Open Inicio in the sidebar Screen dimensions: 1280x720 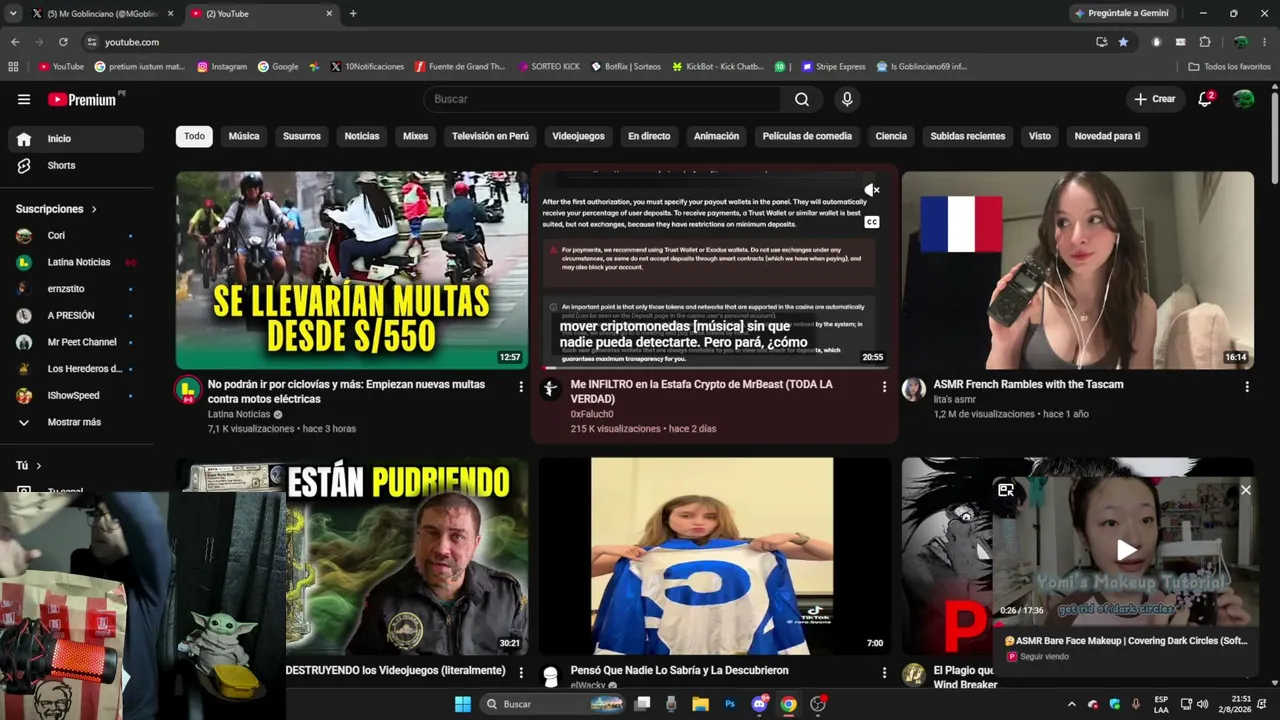(76, 139)
